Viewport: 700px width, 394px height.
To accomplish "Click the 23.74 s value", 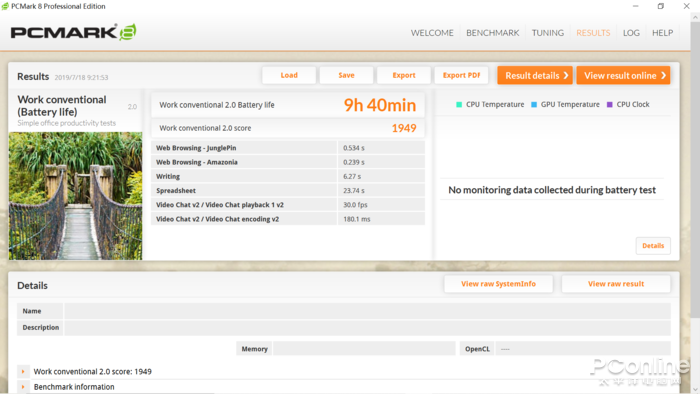I will coord(354,191).
